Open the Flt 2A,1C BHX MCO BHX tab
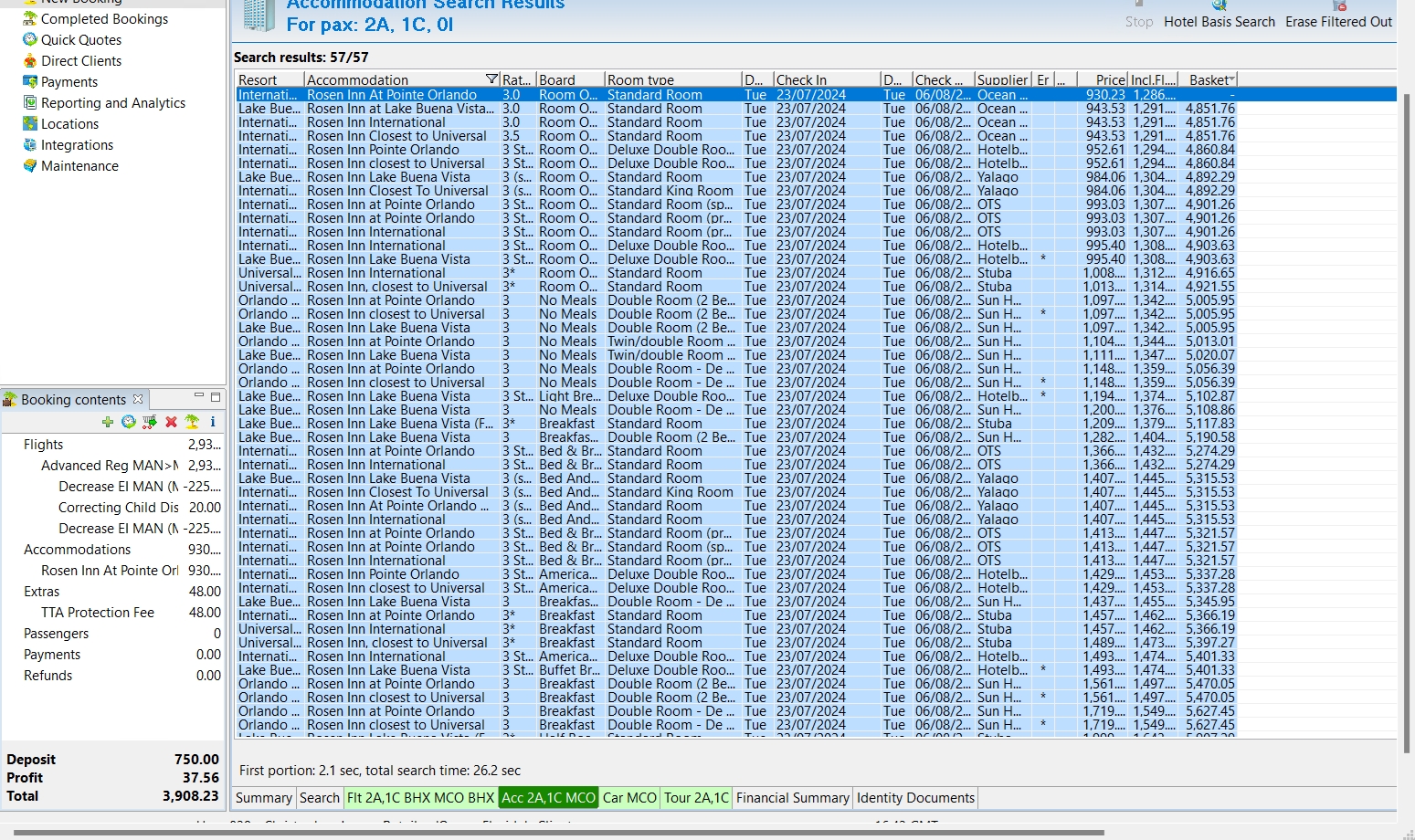This screenshot has width=1415, height=840. coord(421,798)
